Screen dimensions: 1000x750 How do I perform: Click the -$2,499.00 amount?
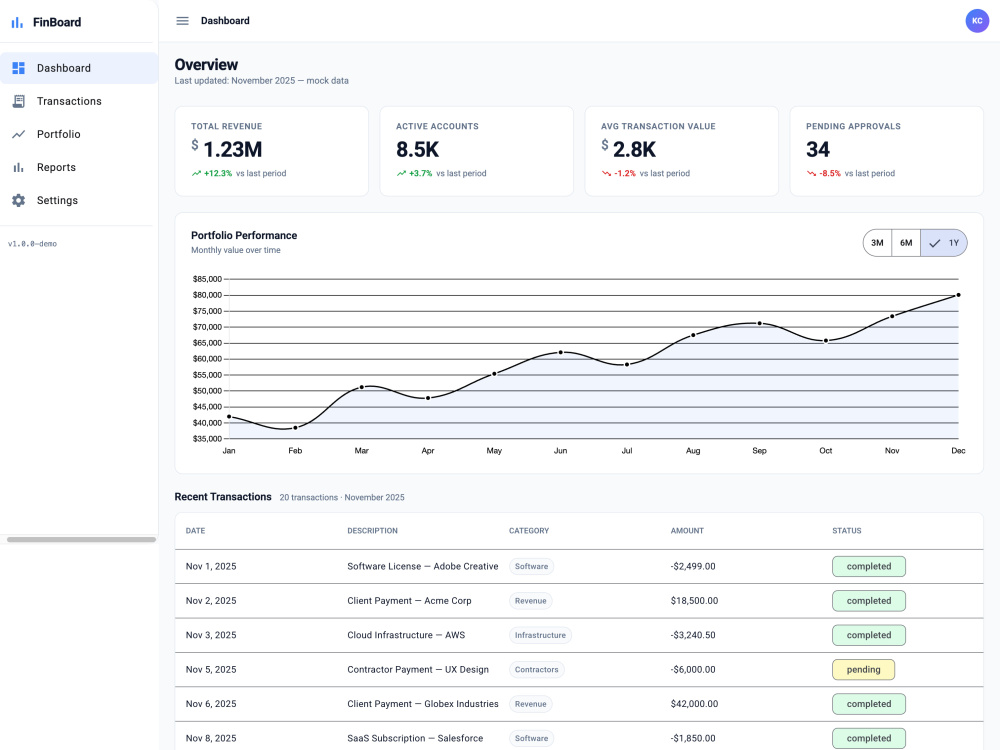click(693, 566)
